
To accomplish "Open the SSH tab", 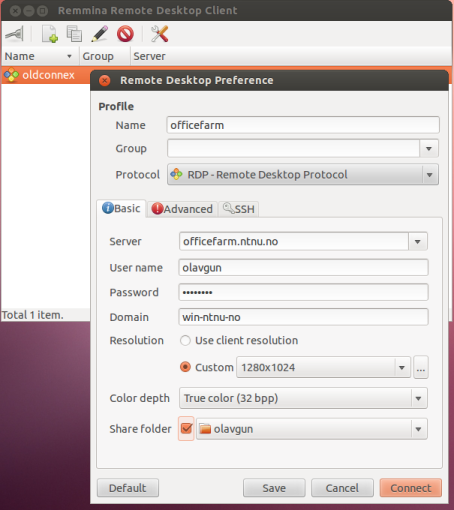I will pos(239,209).
